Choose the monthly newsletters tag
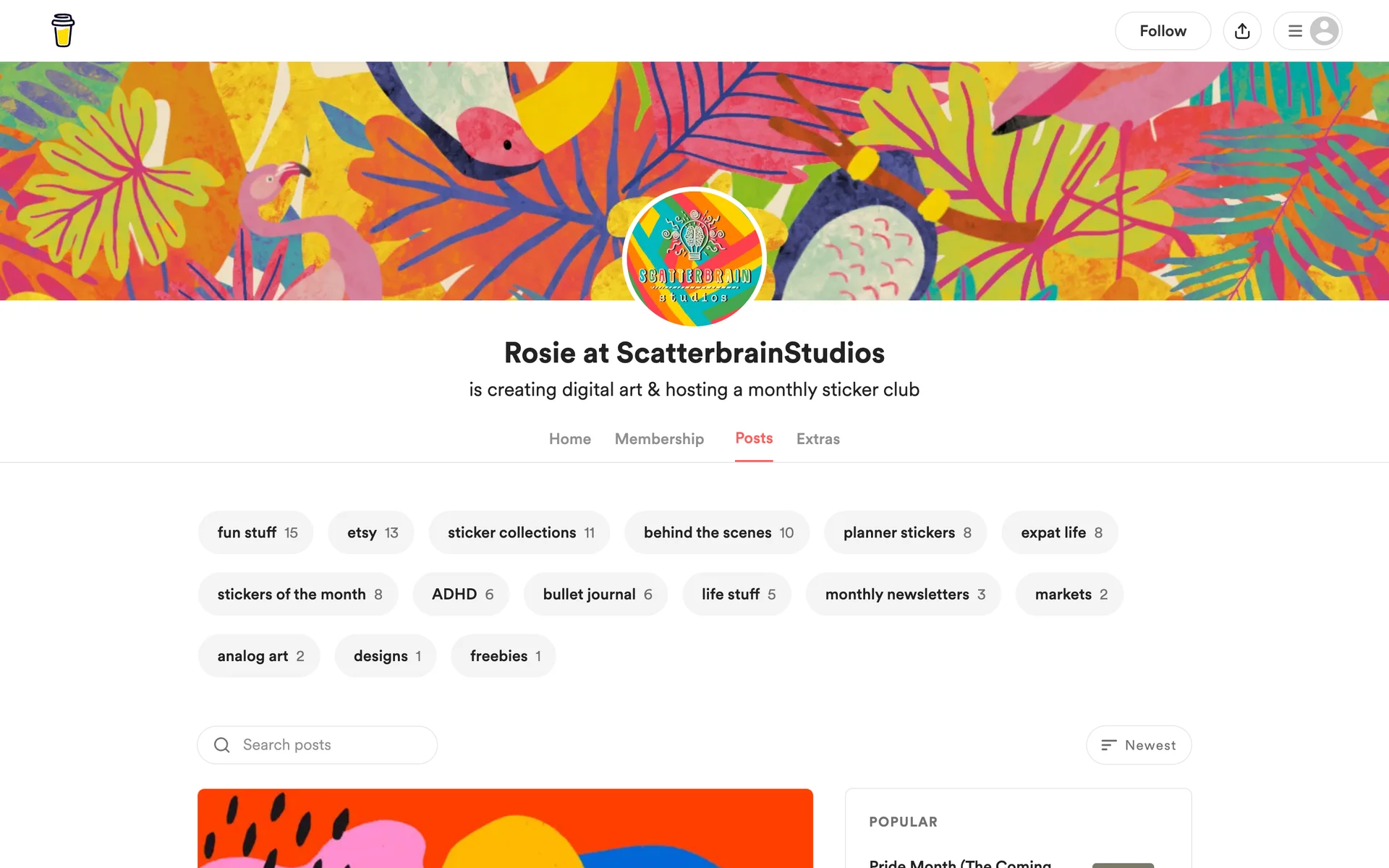 (x=904, y=594)
